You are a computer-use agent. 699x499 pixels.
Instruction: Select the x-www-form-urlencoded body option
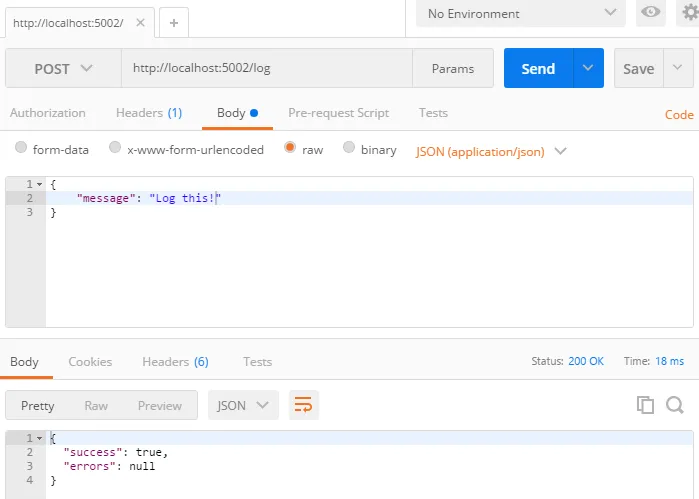coord(115,148)
